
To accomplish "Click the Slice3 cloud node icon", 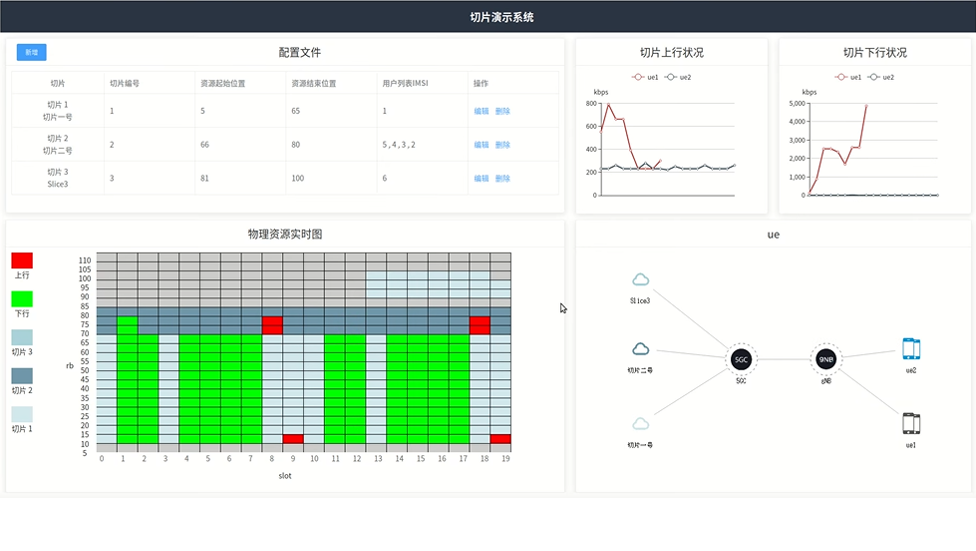I will pos(641,280).
